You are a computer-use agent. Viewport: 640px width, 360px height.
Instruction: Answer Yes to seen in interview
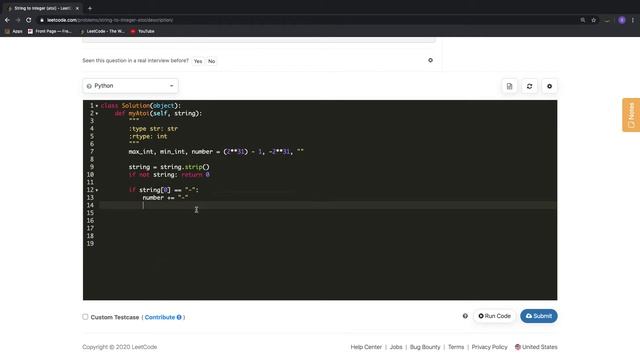coord(198,61)
